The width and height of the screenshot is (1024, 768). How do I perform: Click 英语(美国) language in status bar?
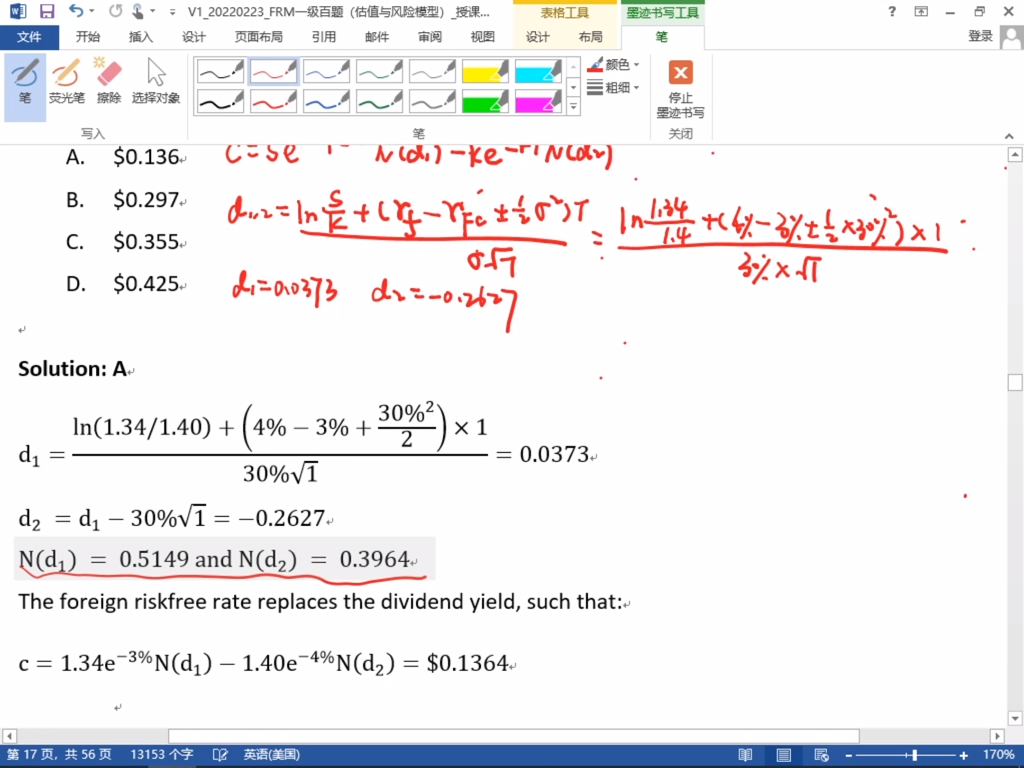click(271, 755)
